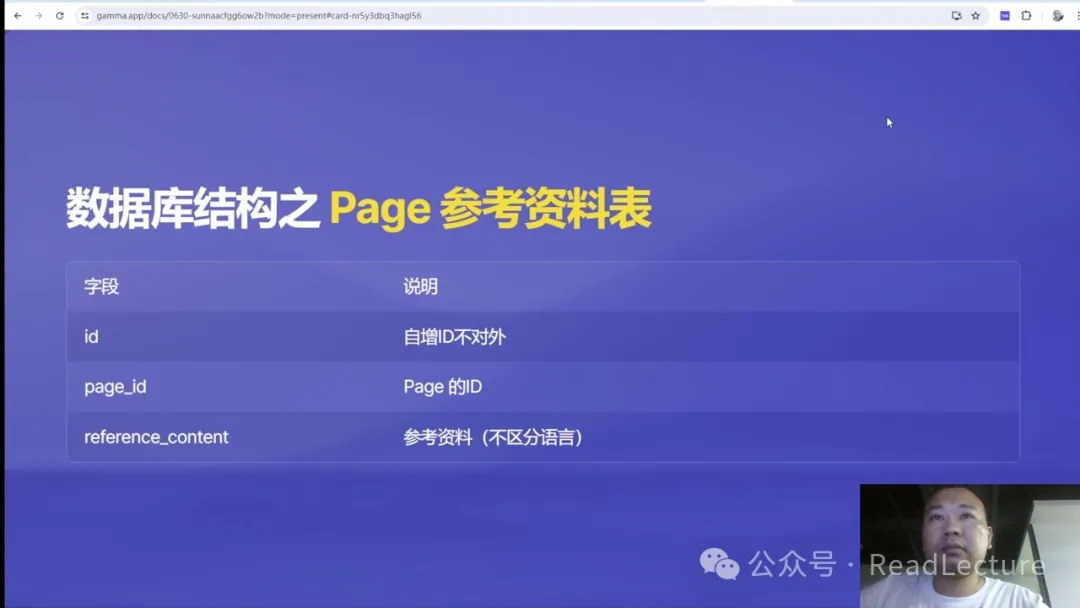Click the slide title 数据库结构之 Page 参考资料表
1080x608 pixels.
[358, 209]
